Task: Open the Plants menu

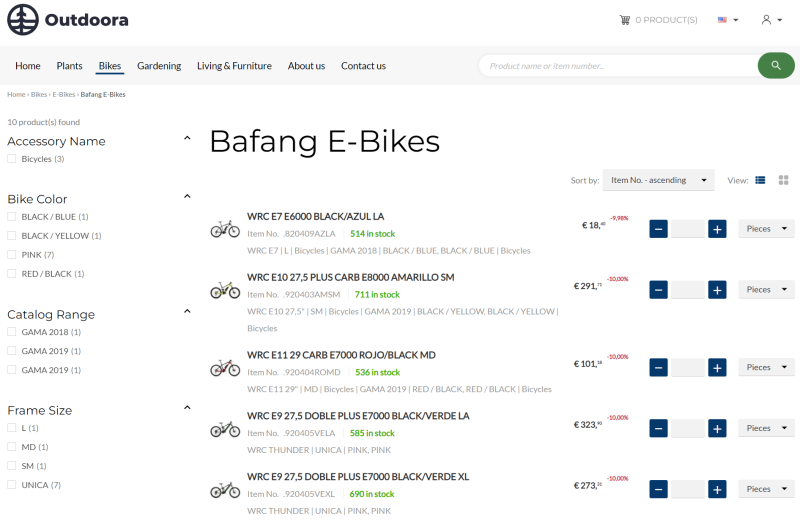Action: 69,66
